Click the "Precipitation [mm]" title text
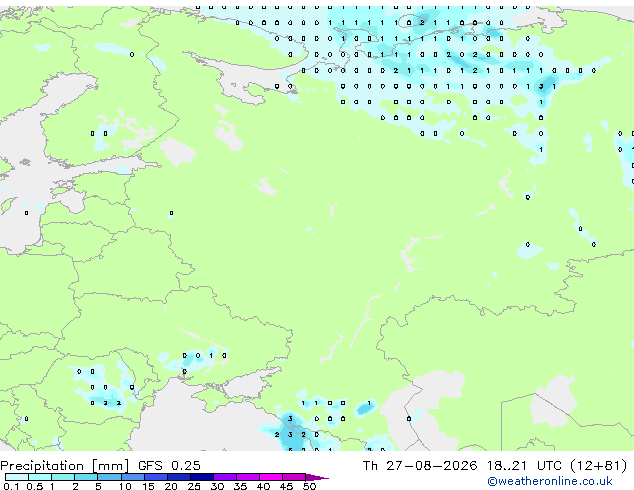This screenshot has height=490, width=634. point(65,466)
